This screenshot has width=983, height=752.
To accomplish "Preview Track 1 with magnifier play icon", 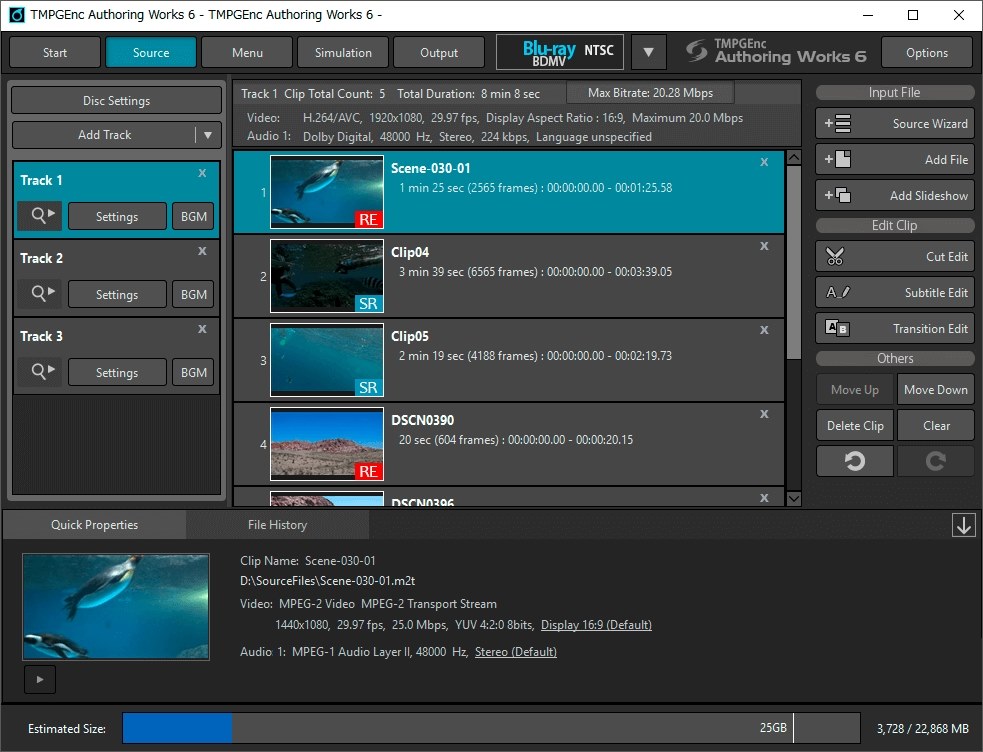I will pos(40,216).
